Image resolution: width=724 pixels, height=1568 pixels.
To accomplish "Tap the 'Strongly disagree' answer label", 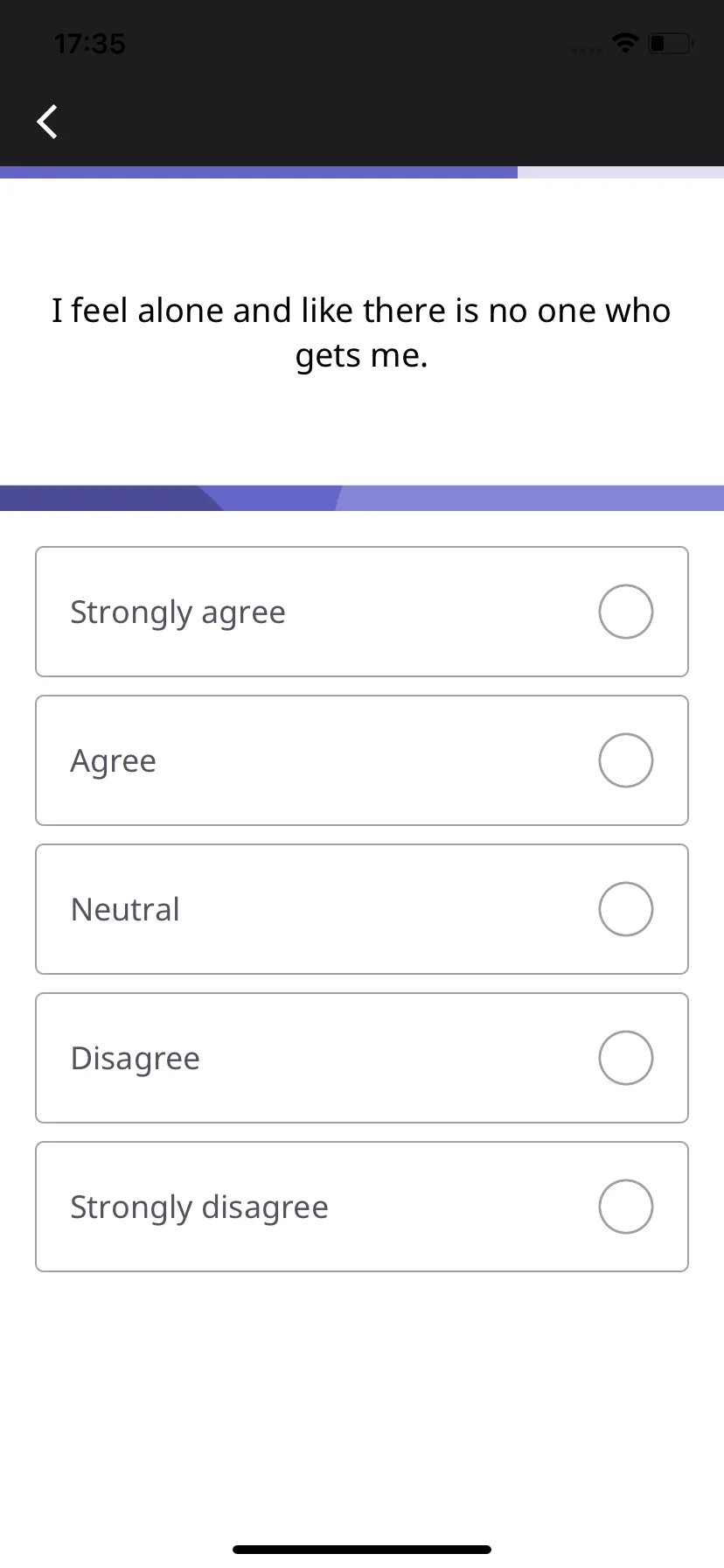I will pyautogui.click(x=199, y=1207).
